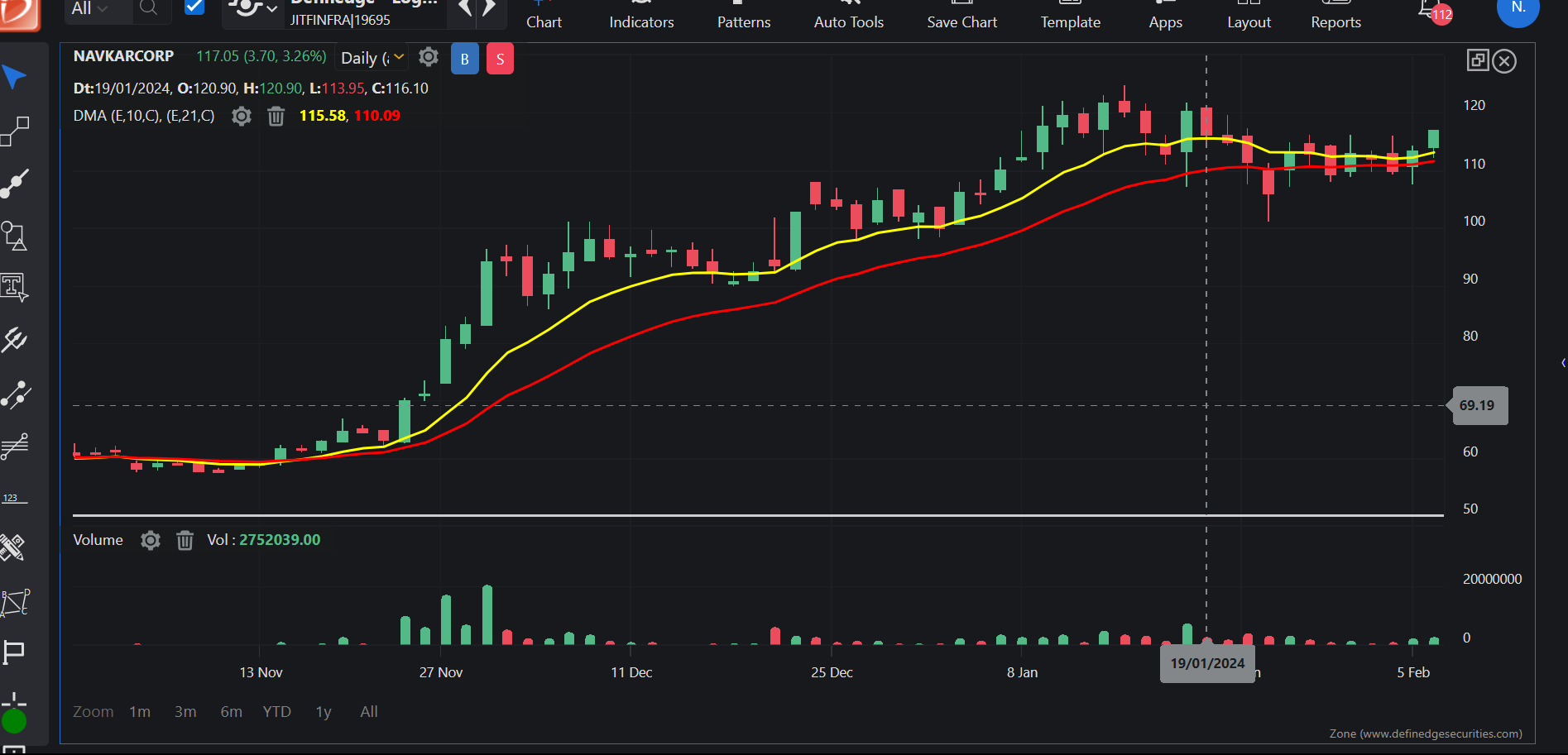Viewport: 1568px width, 755px height.
Task: Select the Fibonacci lines tool
Action: [x=14, y=447]
